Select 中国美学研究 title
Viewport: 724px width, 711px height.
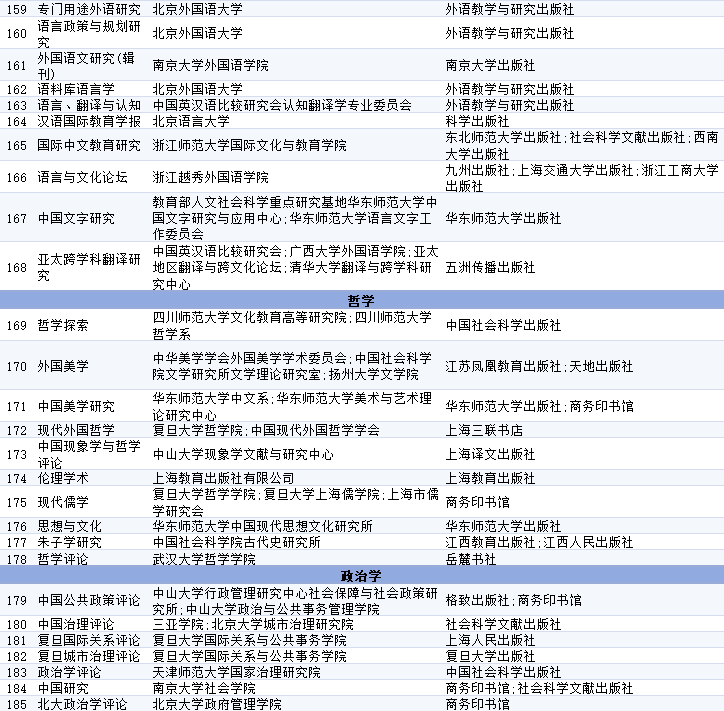(x=76, y=406)
